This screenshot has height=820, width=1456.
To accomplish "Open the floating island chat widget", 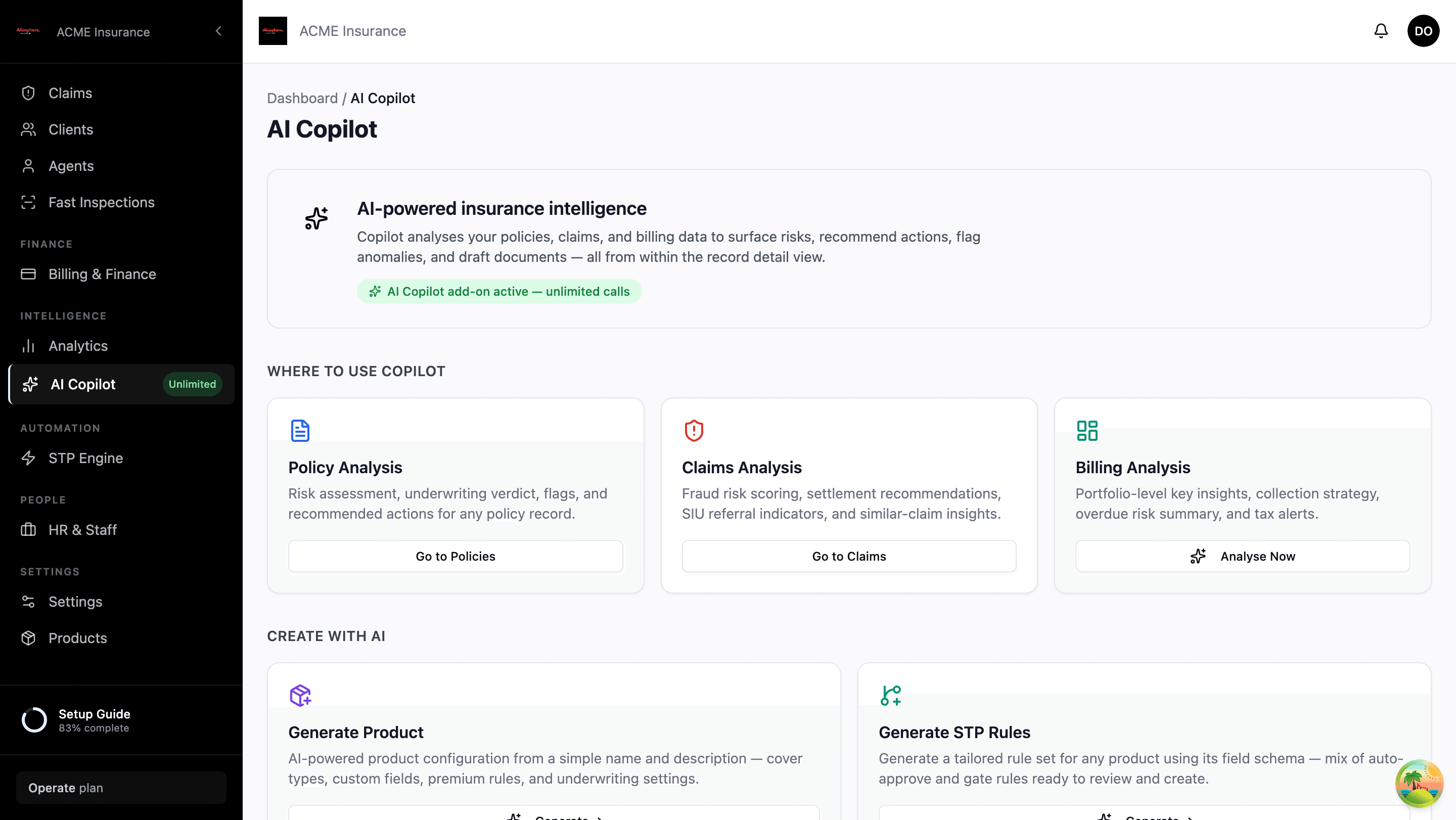I will pos(1419,784).
